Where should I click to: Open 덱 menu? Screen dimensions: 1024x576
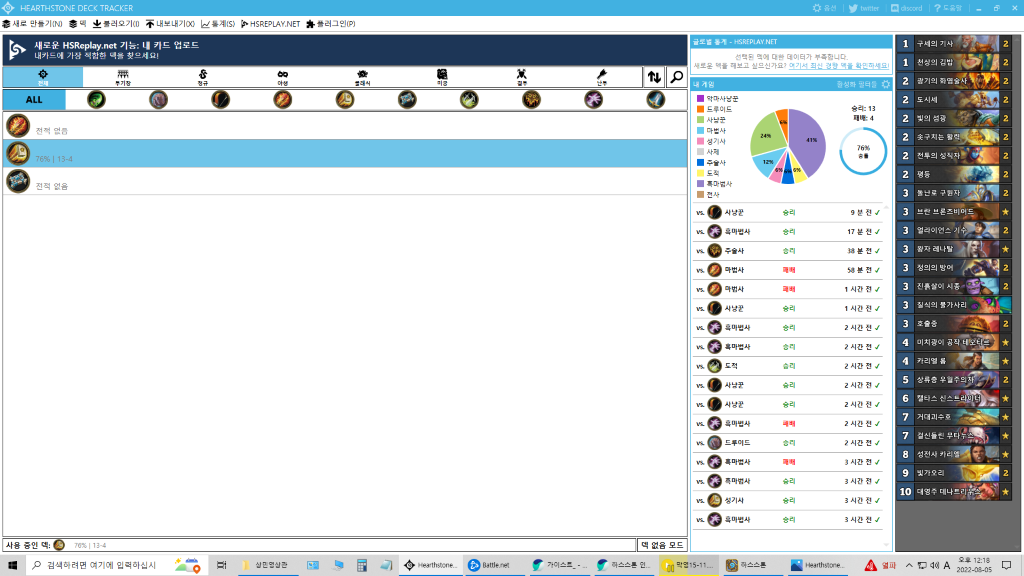(78, 24)
